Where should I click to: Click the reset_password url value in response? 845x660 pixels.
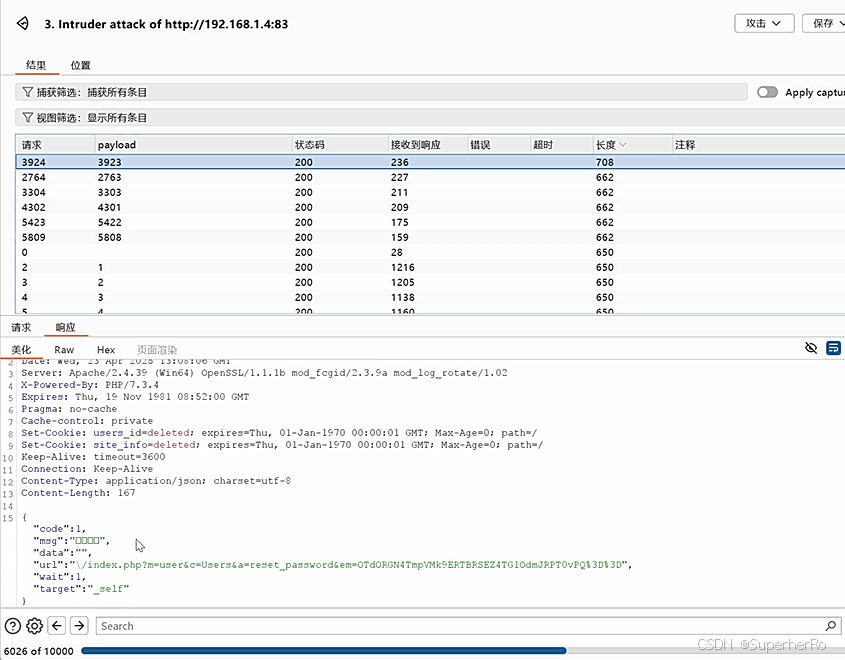350,565
